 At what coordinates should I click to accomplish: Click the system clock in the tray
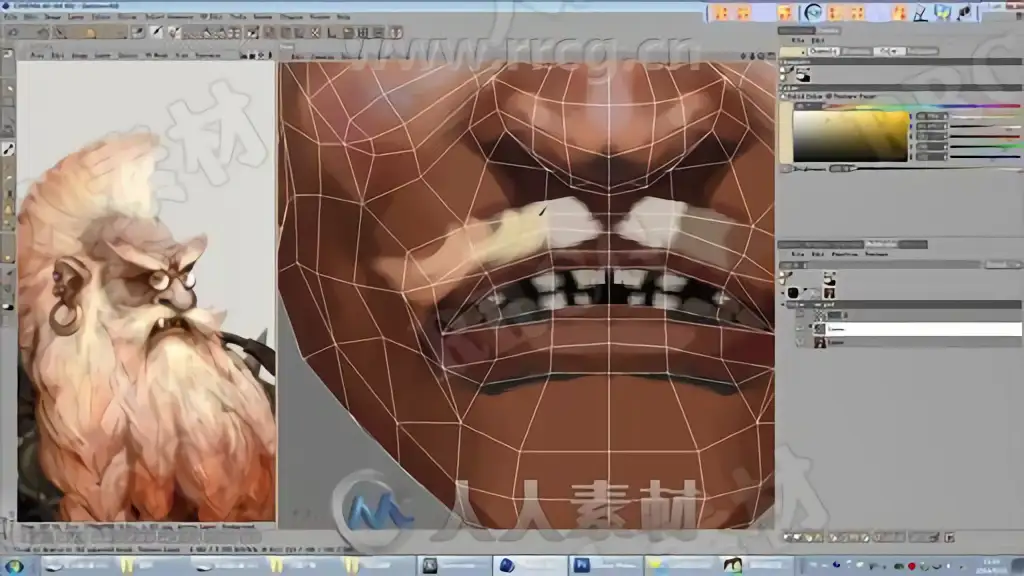(x=991, y=566)
